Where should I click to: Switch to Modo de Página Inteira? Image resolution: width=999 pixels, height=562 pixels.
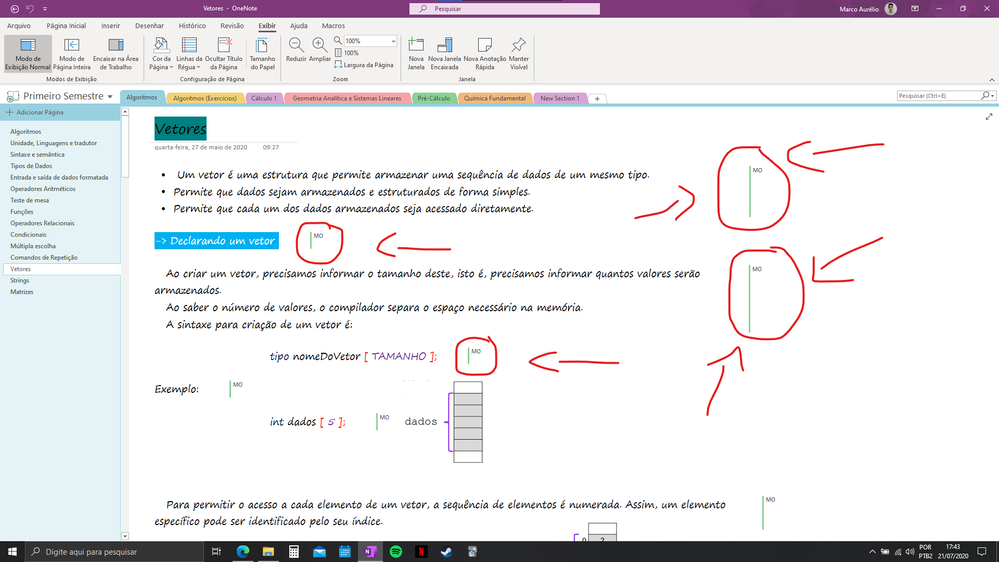(71, 54)
